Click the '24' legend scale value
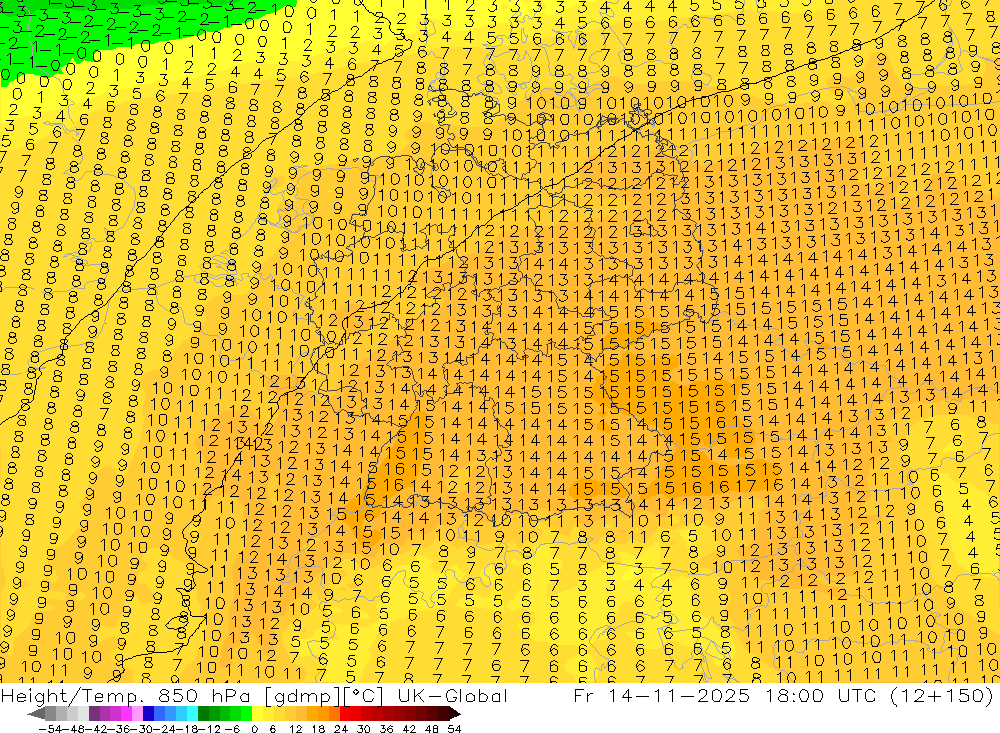The image size is (1000, 733). tap(341, 729)
